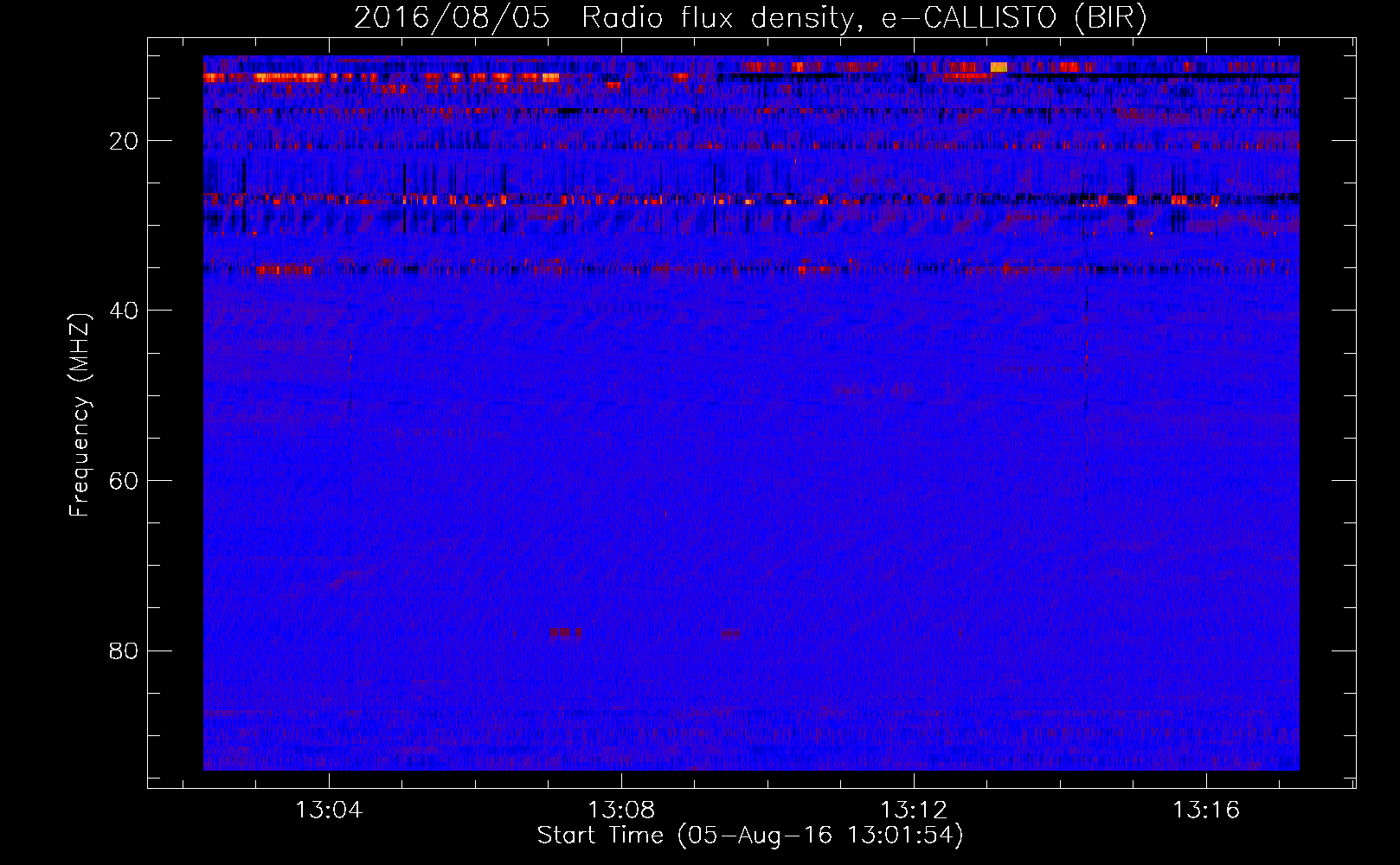Click the 40 MHz frequency tick label
The width and height of the screenshot is (1400, 865).
click(x=124, y=311)
